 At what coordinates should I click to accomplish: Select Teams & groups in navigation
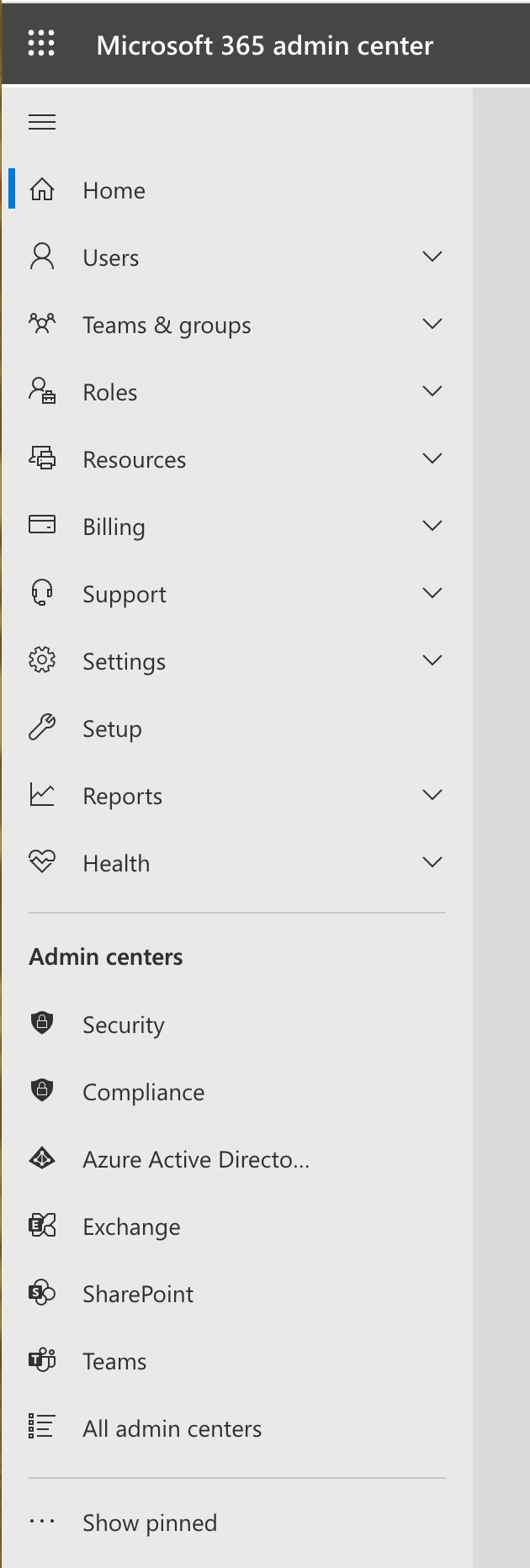point(167,325)
